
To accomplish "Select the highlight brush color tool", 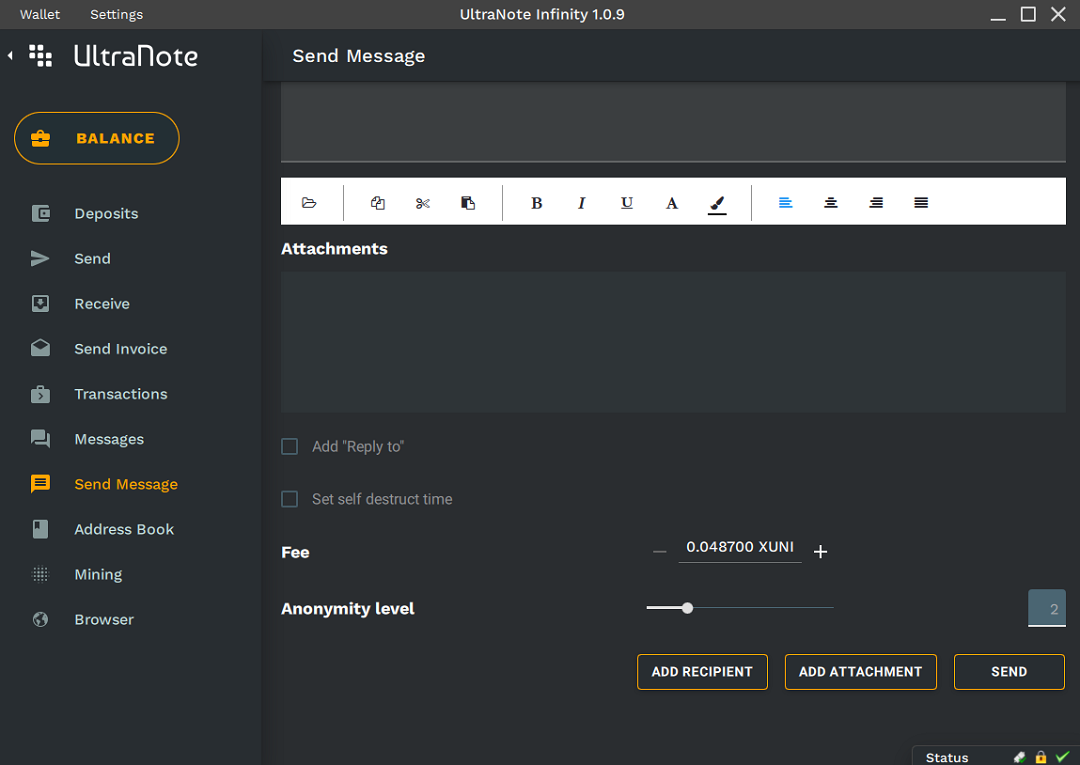I will (x=717, y=204).
